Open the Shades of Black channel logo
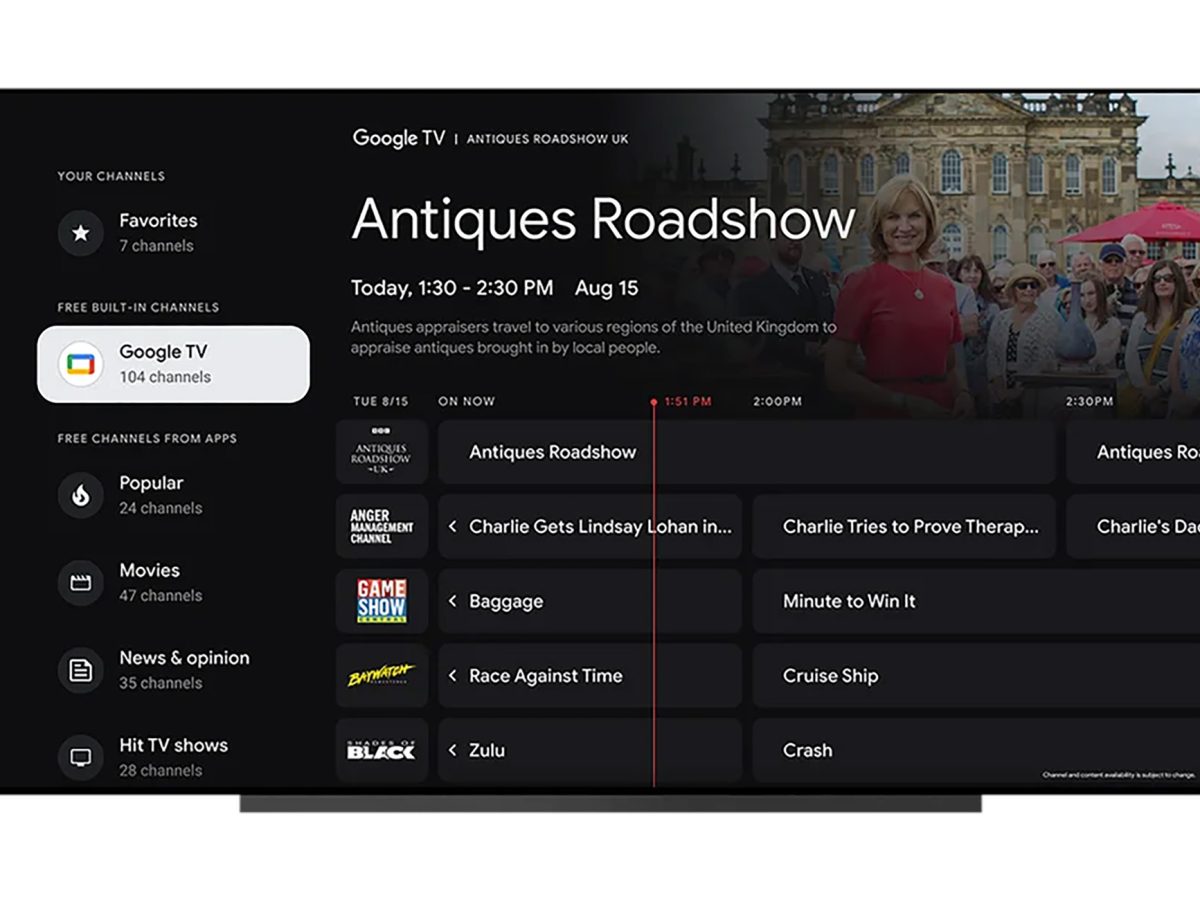1200x900 pixels. 381,750
